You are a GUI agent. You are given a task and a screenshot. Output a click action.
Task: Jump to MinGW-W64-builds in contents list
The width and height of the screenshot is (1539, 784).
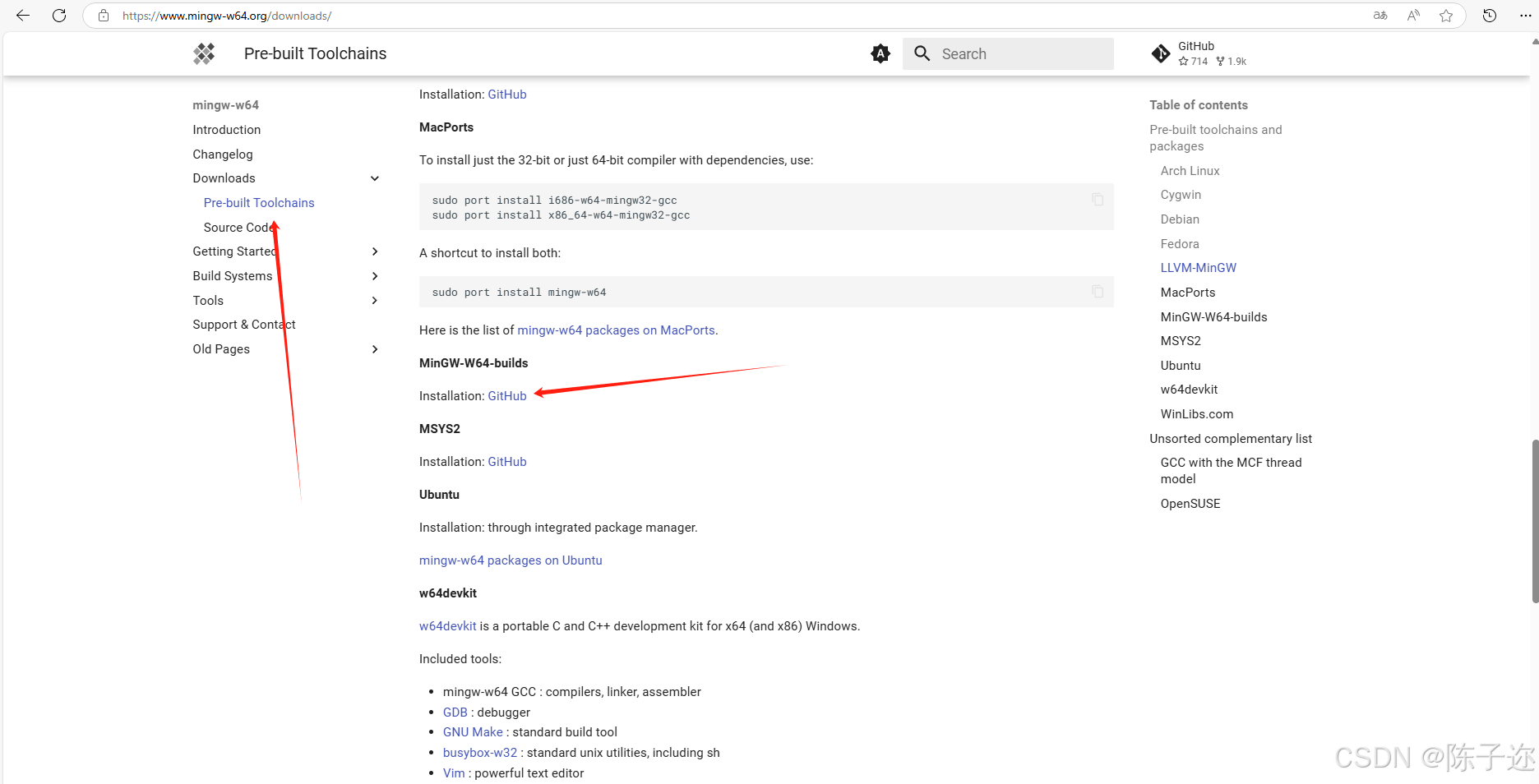(x=1213, y=317)
